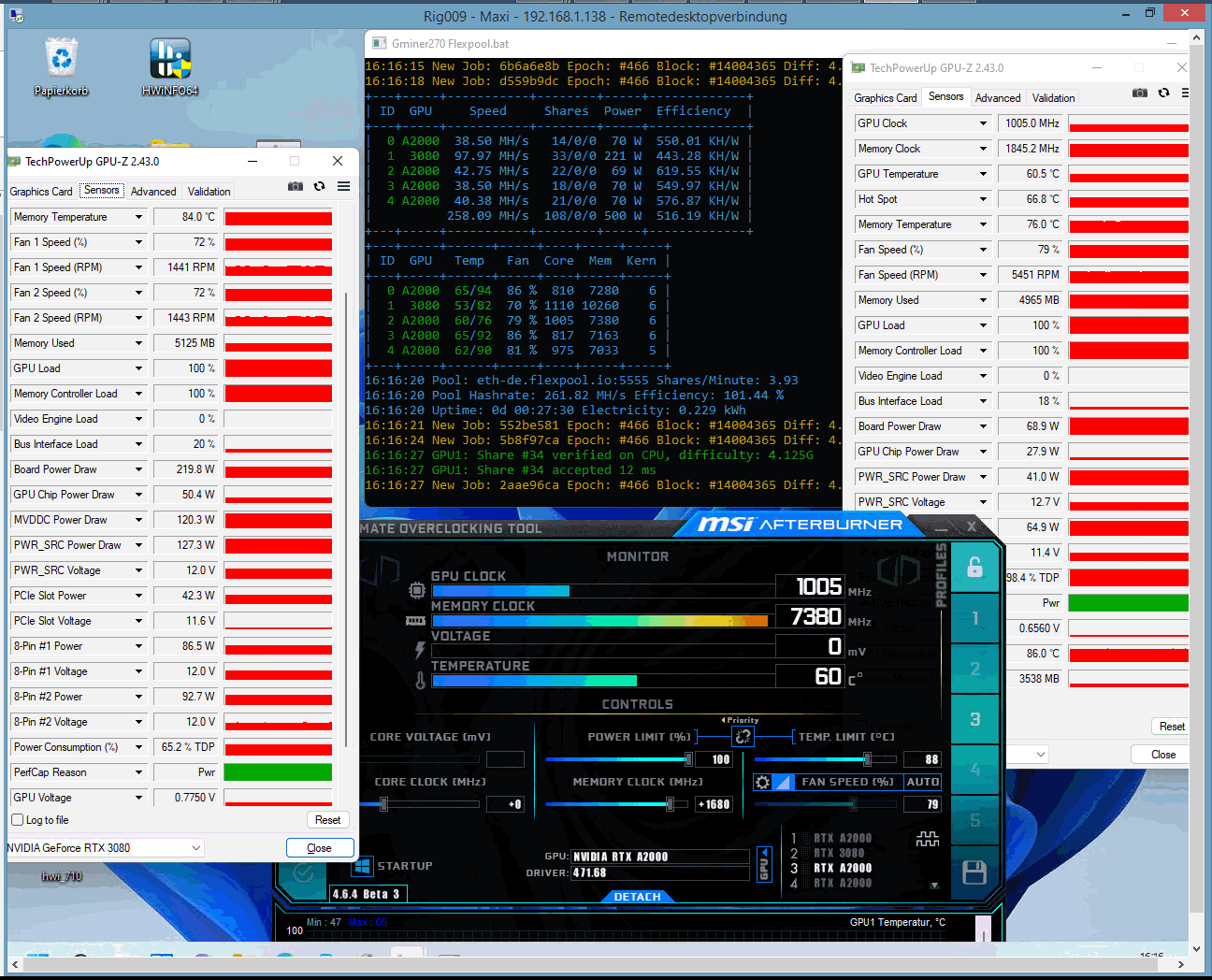Open the HWiNFO64 desktop shortcut
1212x980 pixels.
(x=170, y=66)
